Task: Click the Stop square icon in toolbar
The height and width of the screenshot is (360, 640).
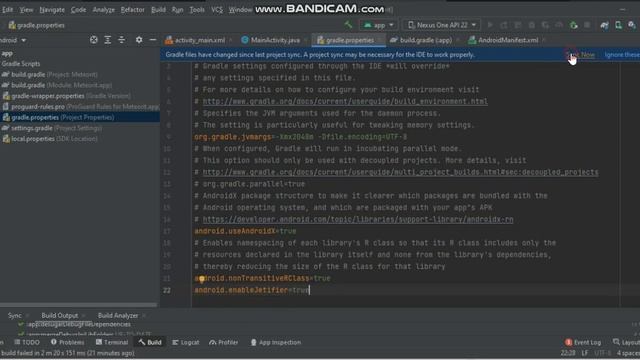Action: click(587, 25)
